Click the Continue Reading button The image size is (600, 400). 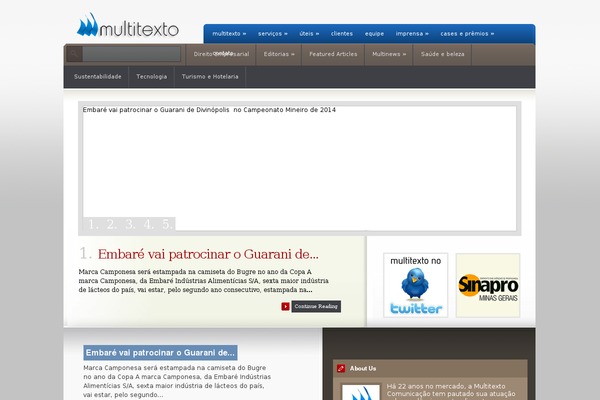316,306
